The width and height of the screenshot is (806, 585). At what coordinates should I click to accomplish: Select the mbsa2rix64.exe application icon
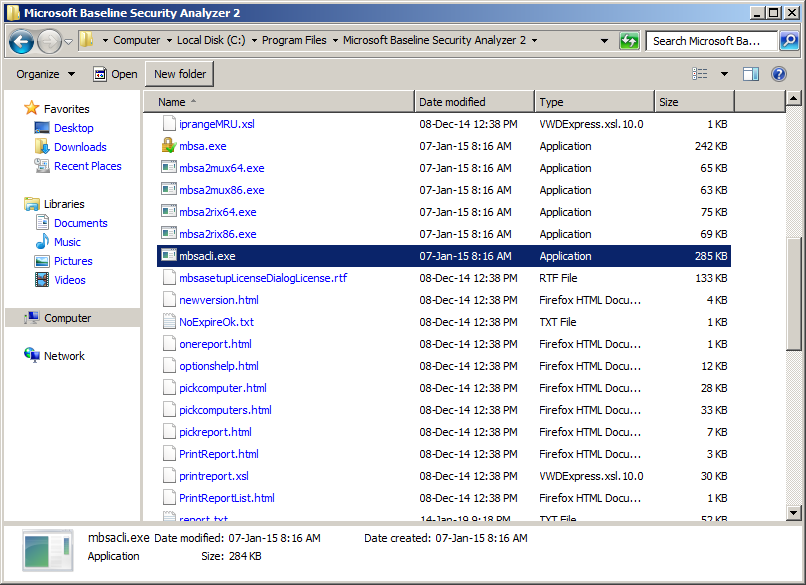click(x=169, y=212)
